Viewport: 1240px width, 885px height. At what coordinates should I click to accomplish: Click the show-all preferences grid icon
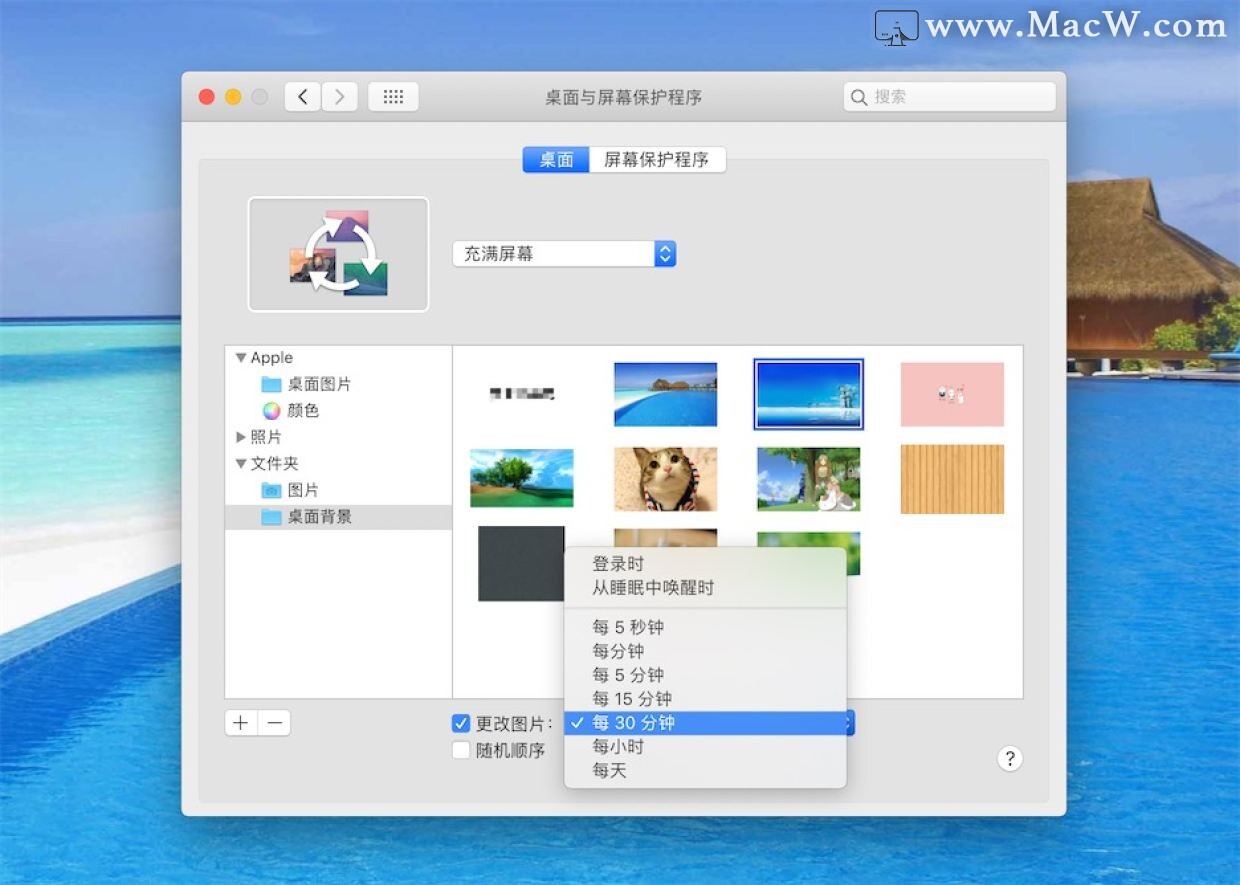coord(392,96)
